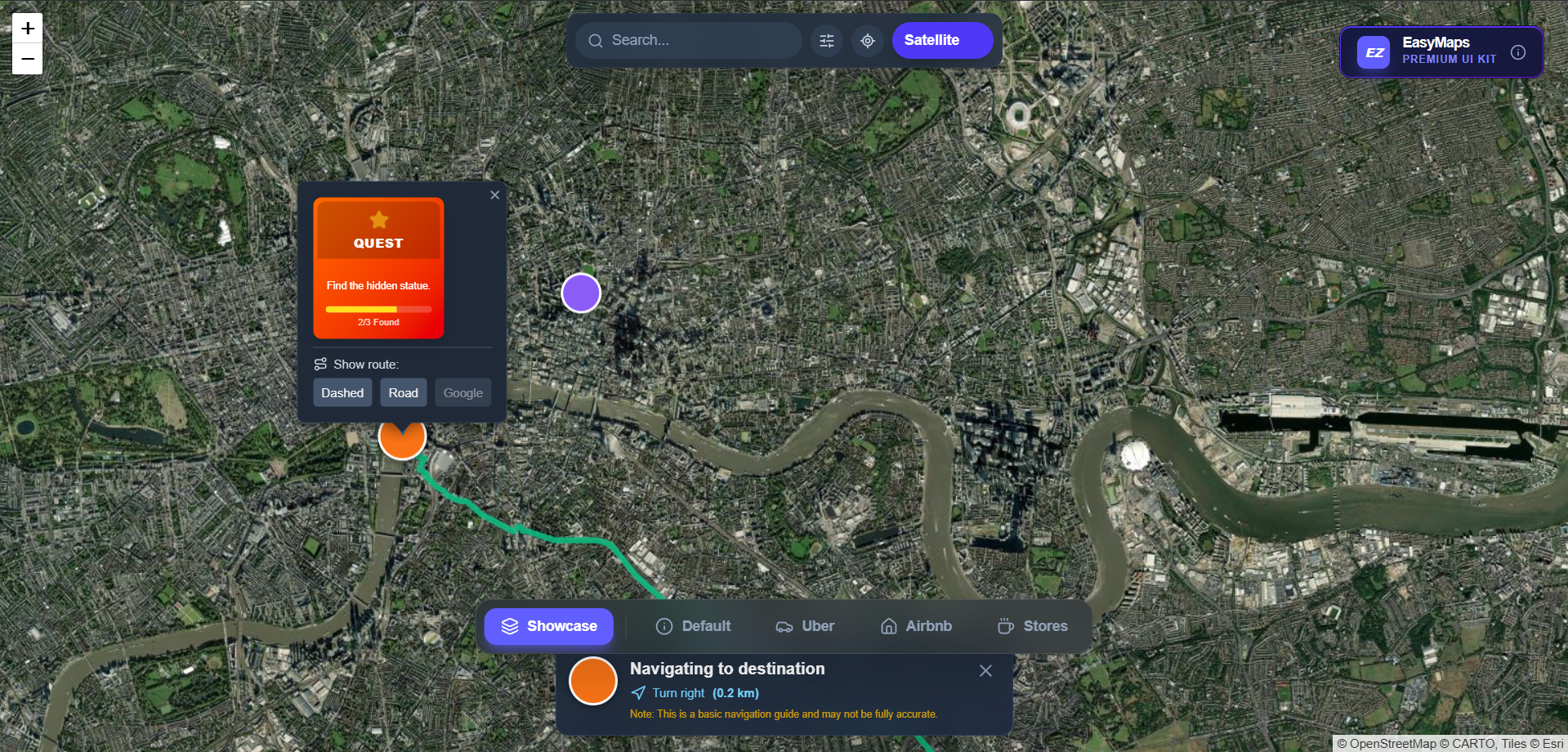1568x752 pixels.
Task: Toggle the Satellite map layer button
Action: [x=942, y=40]
